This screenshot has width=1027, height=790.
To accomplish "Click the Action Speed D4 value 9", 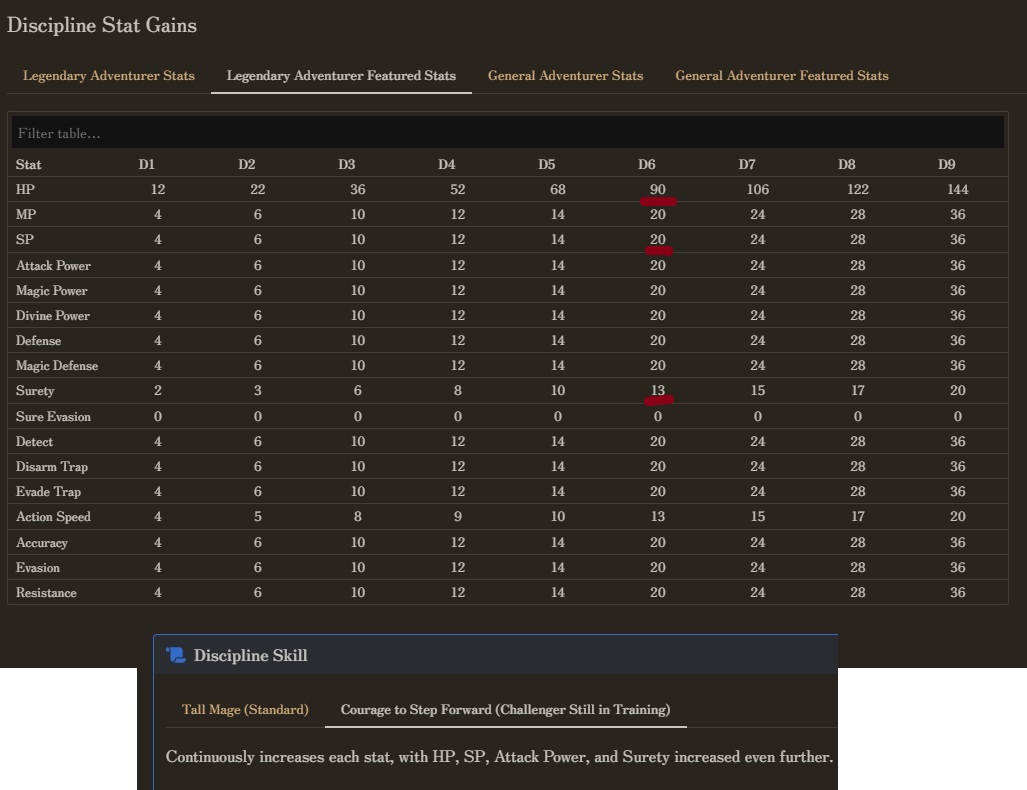I will 458,516.
